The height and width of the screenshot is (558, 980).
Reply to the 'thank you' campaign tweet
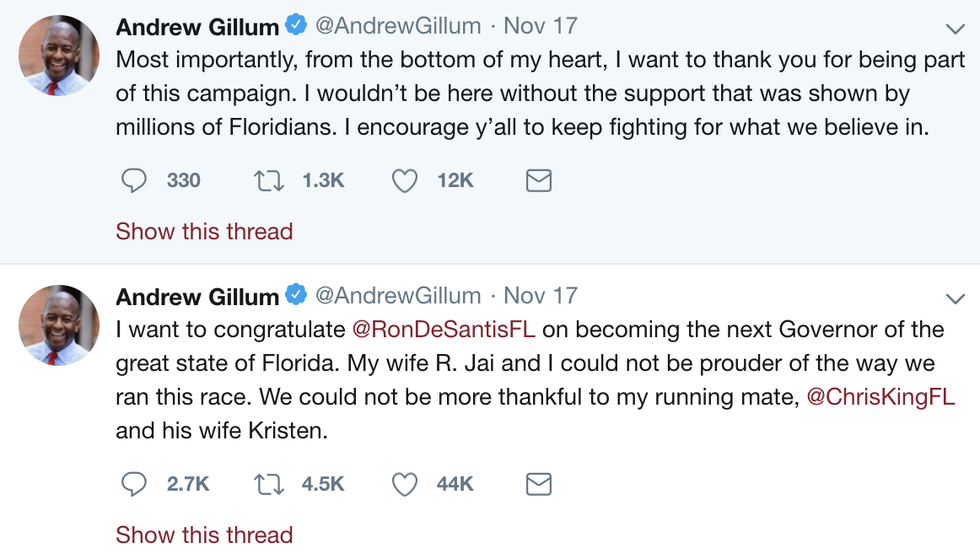[134, 181]
